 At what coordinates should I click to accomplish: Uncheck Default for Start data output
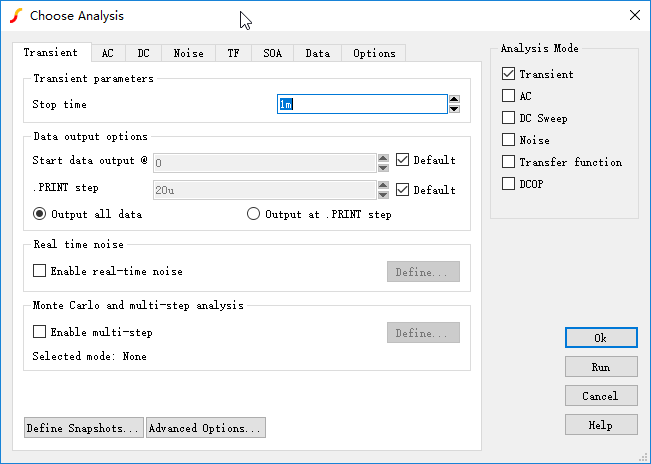point(402,160)
